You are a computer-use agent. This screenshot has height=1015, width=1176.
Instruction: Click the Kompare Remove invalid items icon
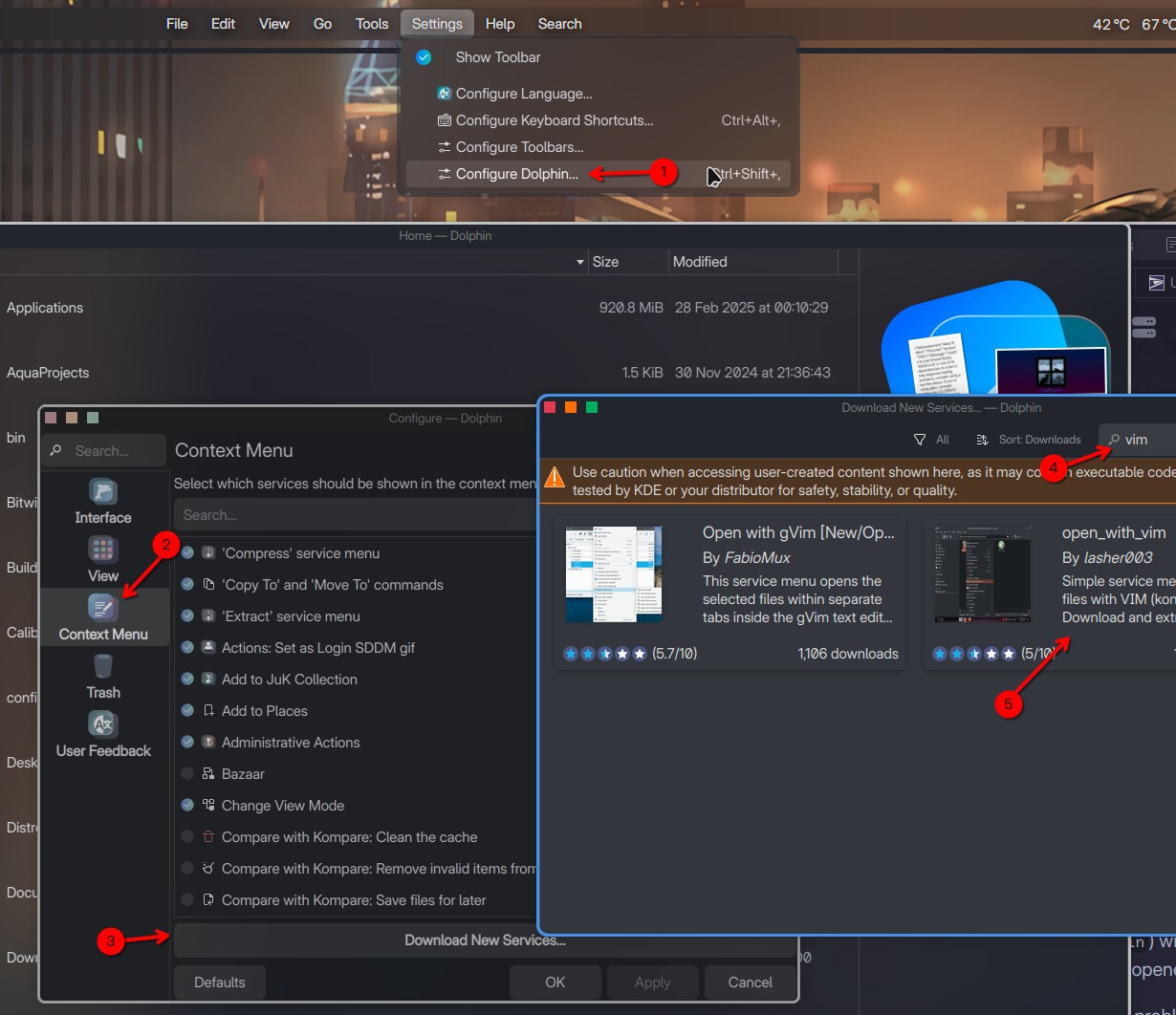coord(208,868)
